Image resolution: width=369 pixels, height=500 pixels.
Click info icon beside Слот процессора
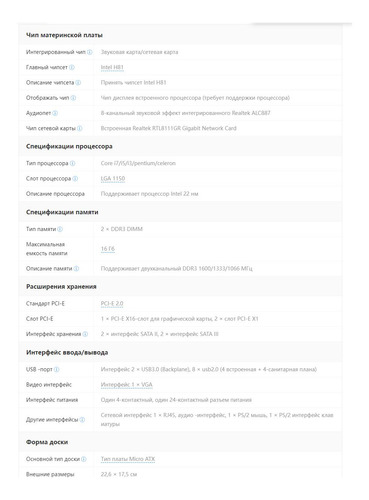tap(75, 179)
